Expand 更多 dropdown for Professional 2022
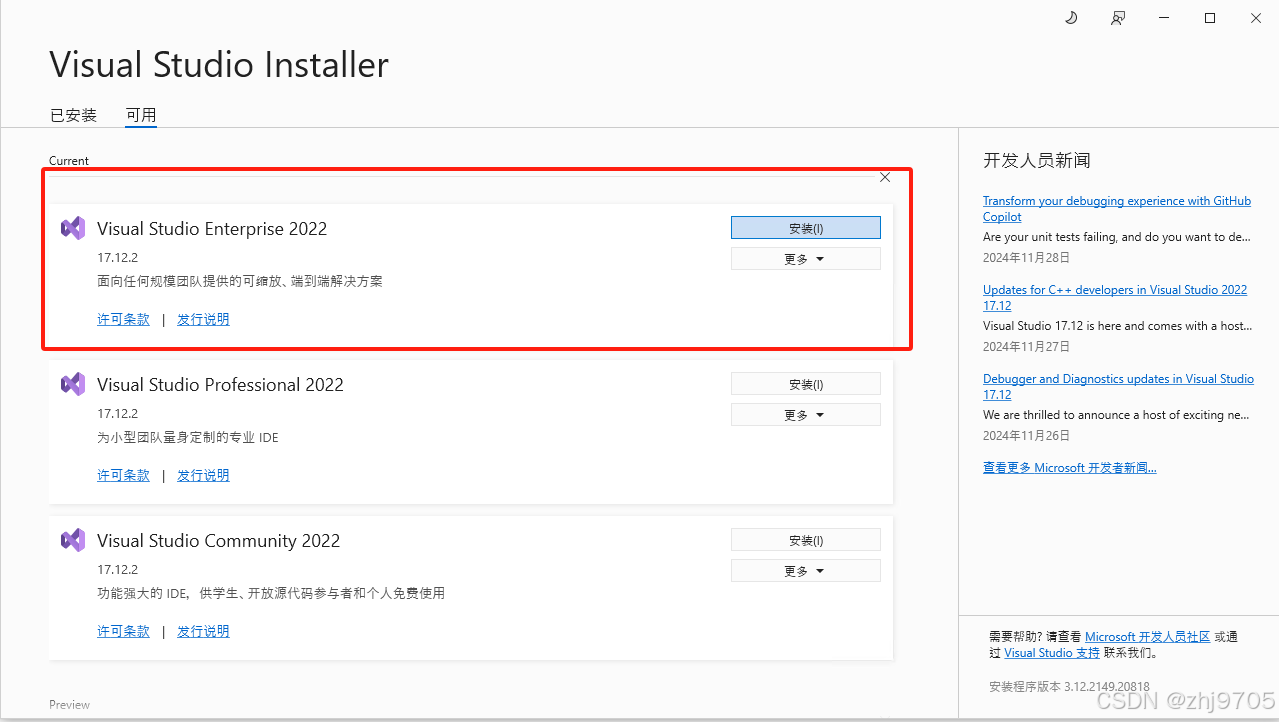Screen dimensions: 1279x722 point(806,415)
